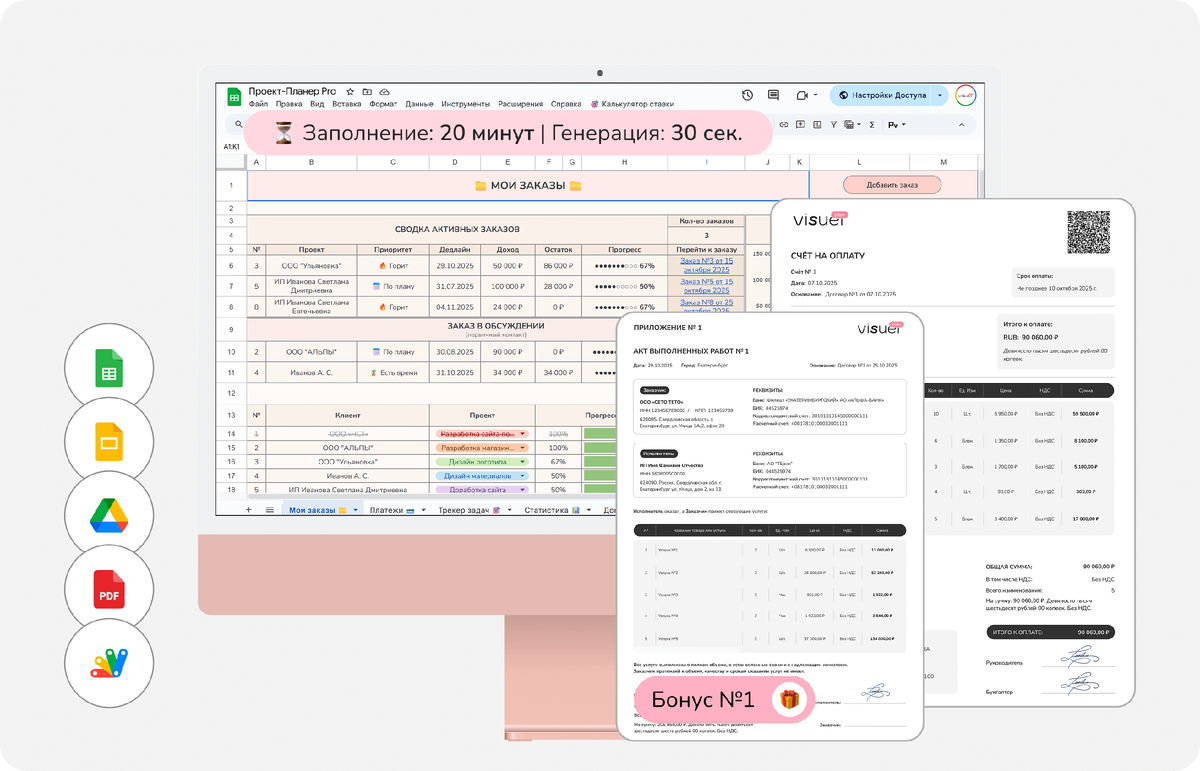This screenshot has height=771, width=1200.
Task: Click the name box showing A1:K1
Action: click(x=231, y=147)
